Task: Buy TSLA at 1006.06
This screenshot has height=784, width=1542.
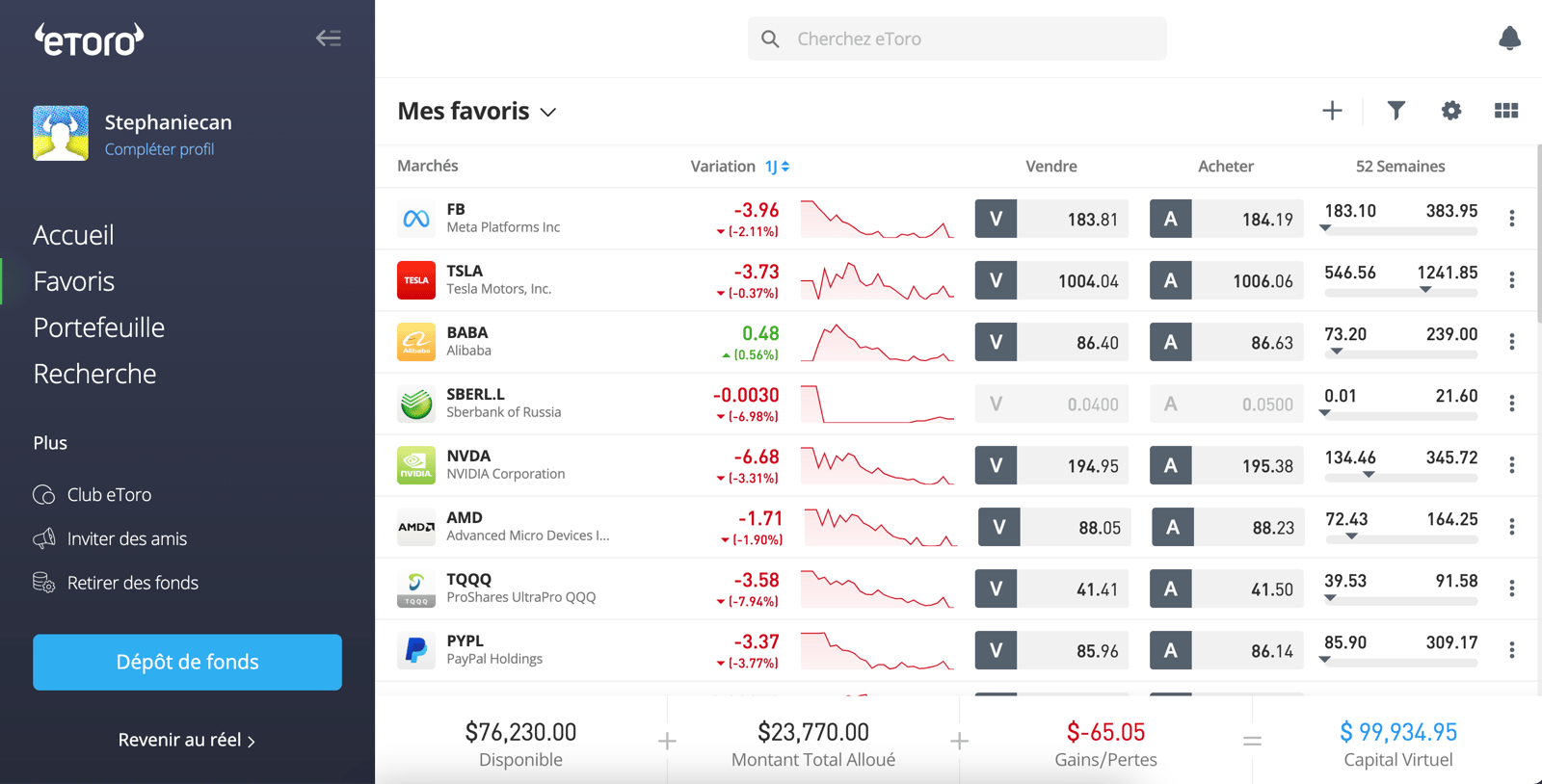Action: [x=1227, y=280]
